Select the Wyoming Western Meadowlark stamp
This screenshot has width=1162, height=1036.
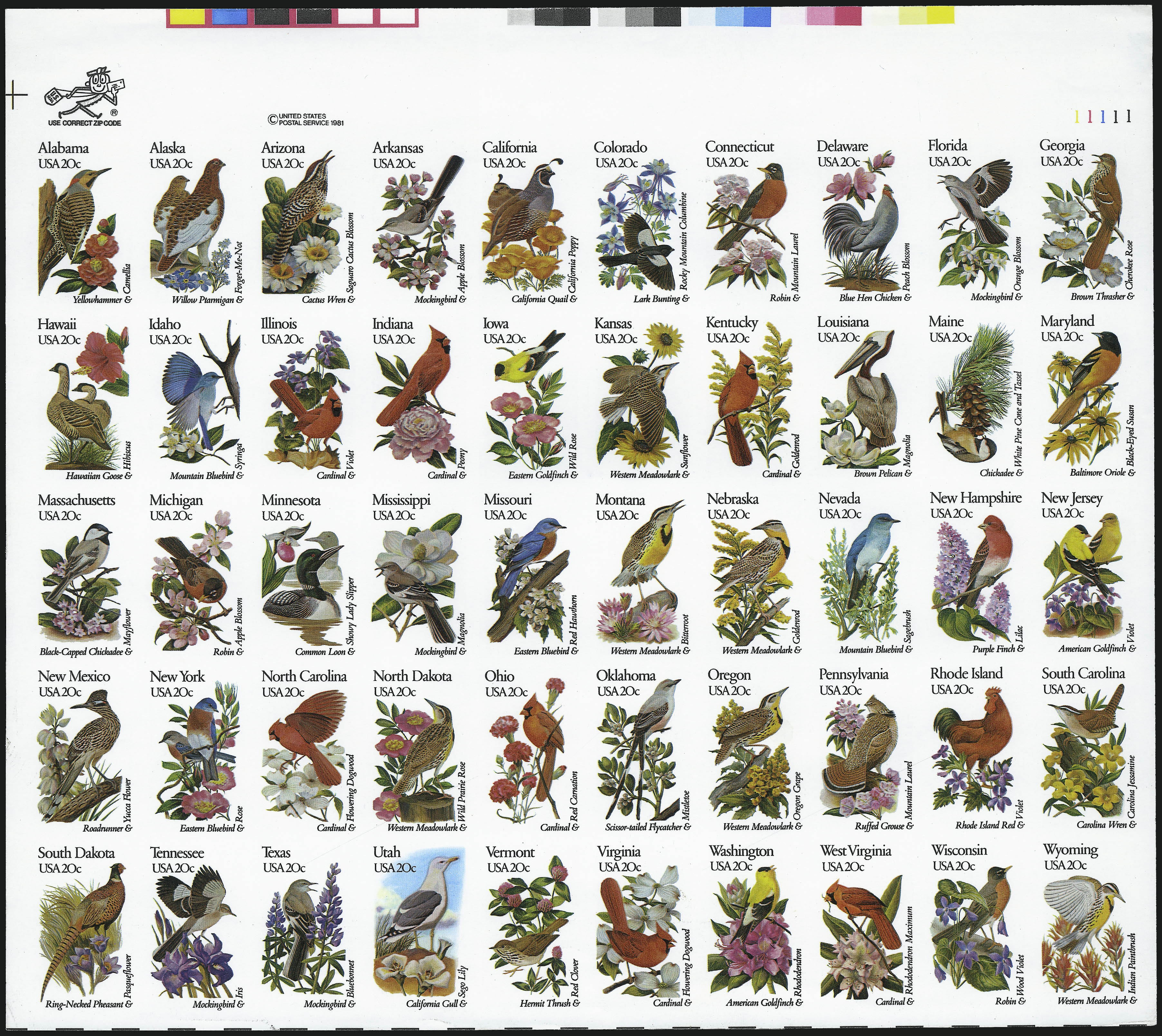click(1089, 926)
